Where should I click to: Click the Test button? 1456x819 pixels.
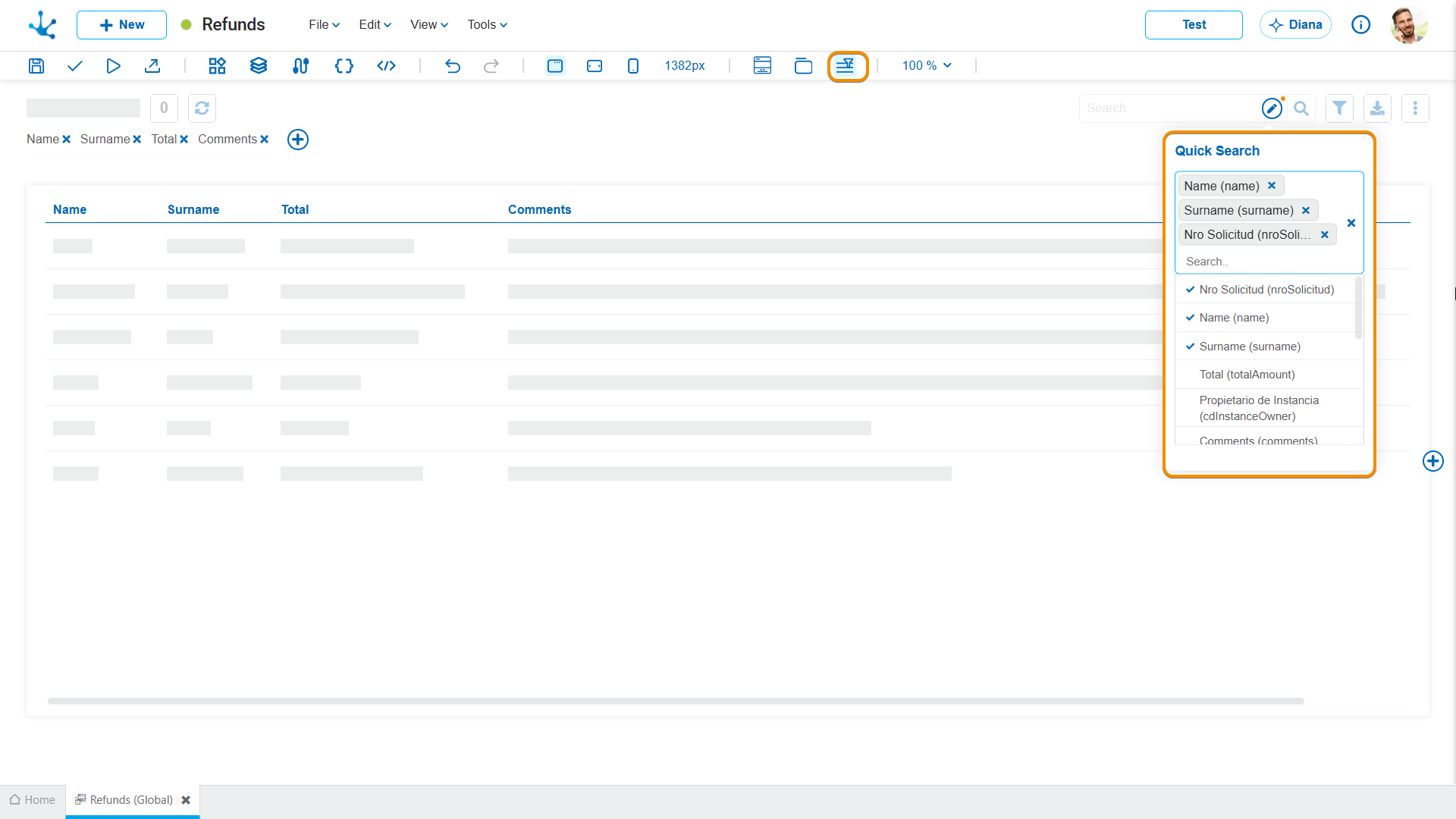tap(1194, 25)
